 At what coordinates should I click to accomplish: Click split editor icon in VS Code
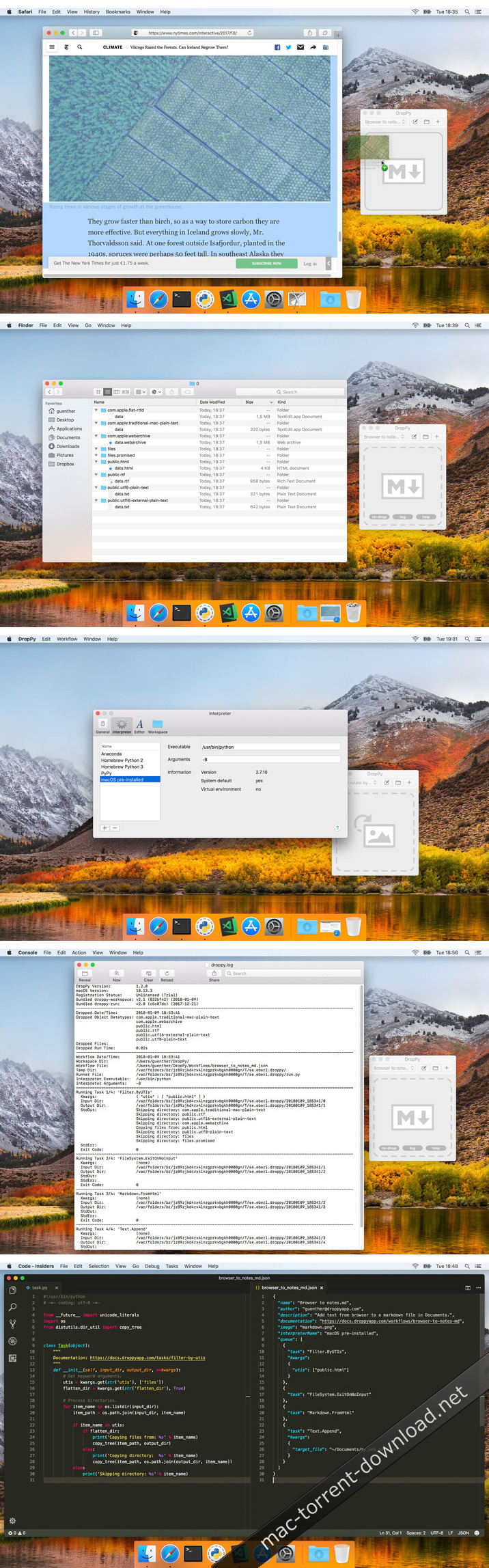click(x=468, y=1287)
